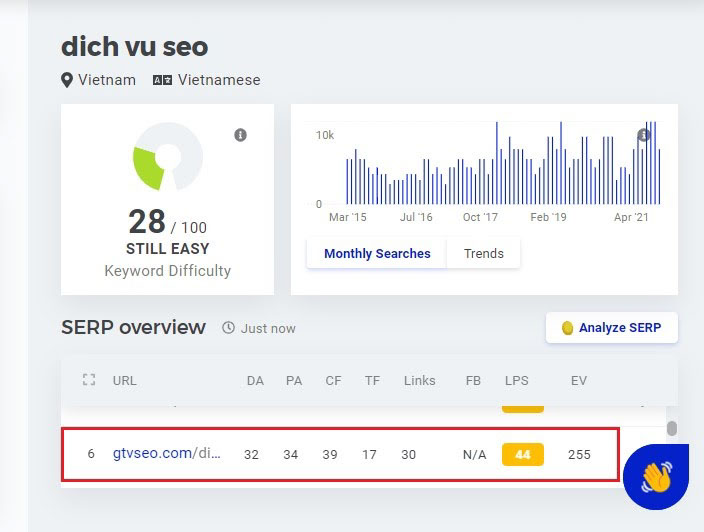
Task: Click the info icon on search volume chart
Action: pos(644,135)
